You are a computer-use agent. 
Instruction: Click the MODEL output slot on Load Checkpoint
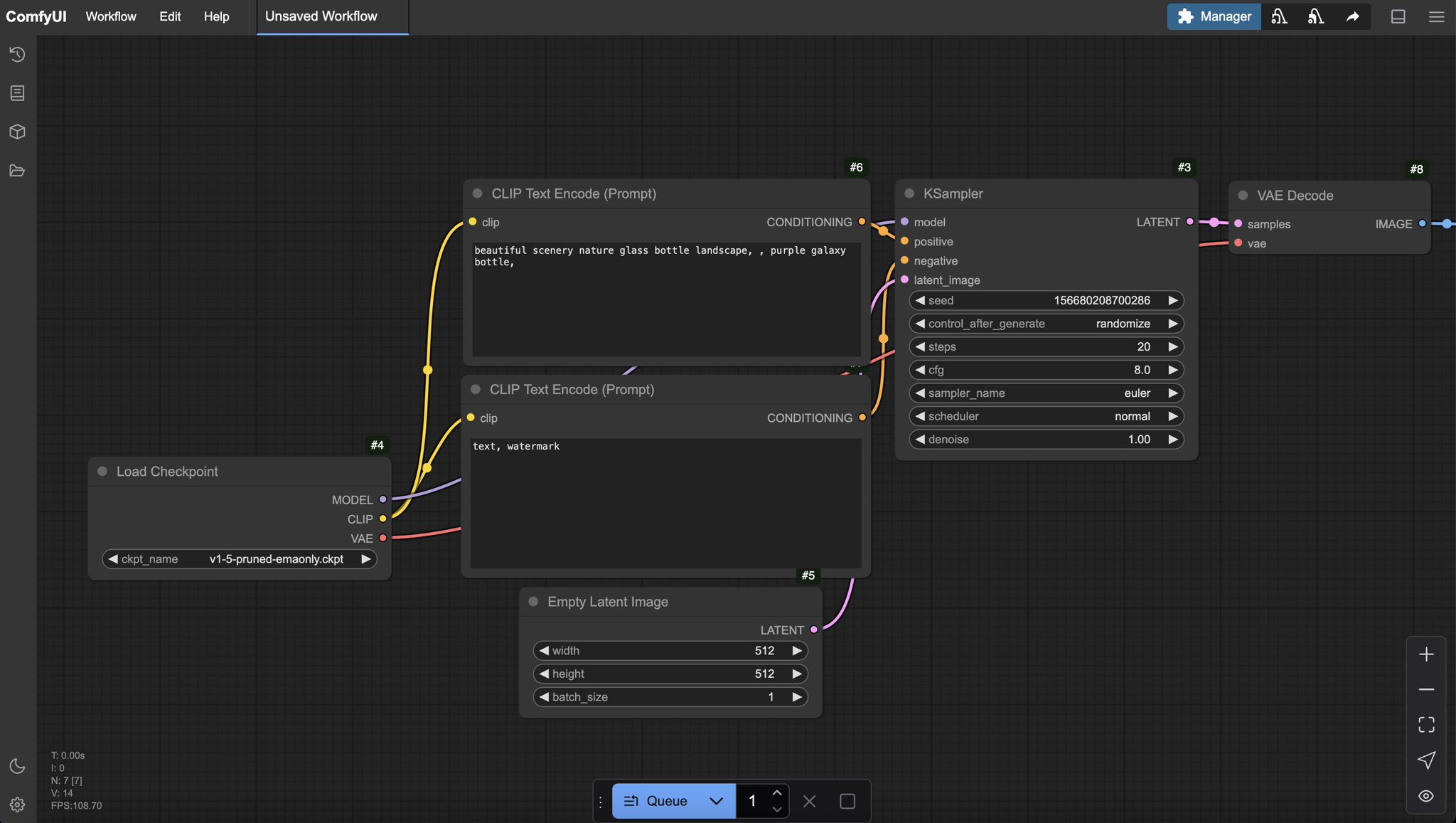tap(382, 500)
